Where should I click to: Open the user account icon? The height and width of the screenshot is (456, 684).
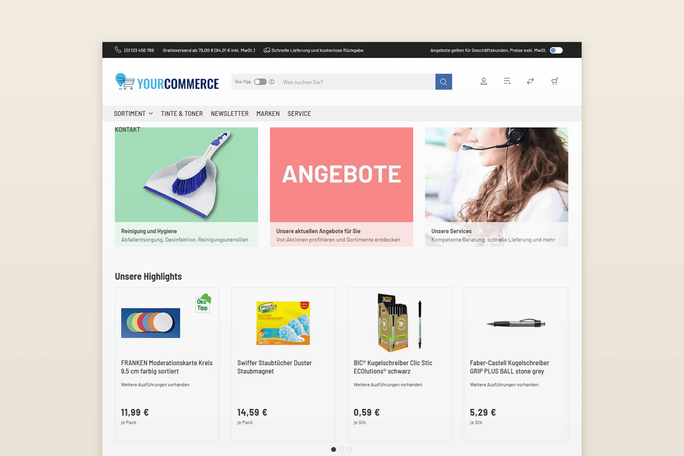483,81
